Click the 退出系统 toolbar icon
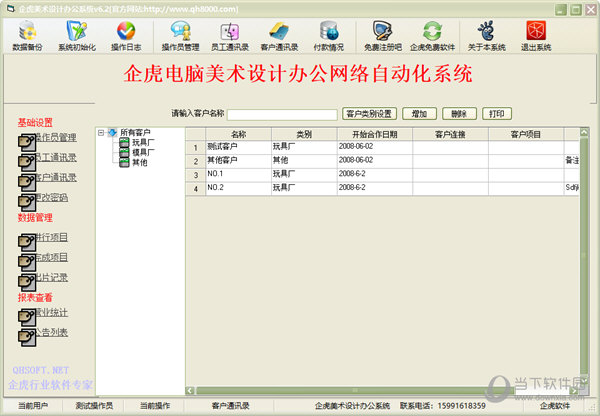Viewport: 600px width, 416px height. click(x=536, y=36)
